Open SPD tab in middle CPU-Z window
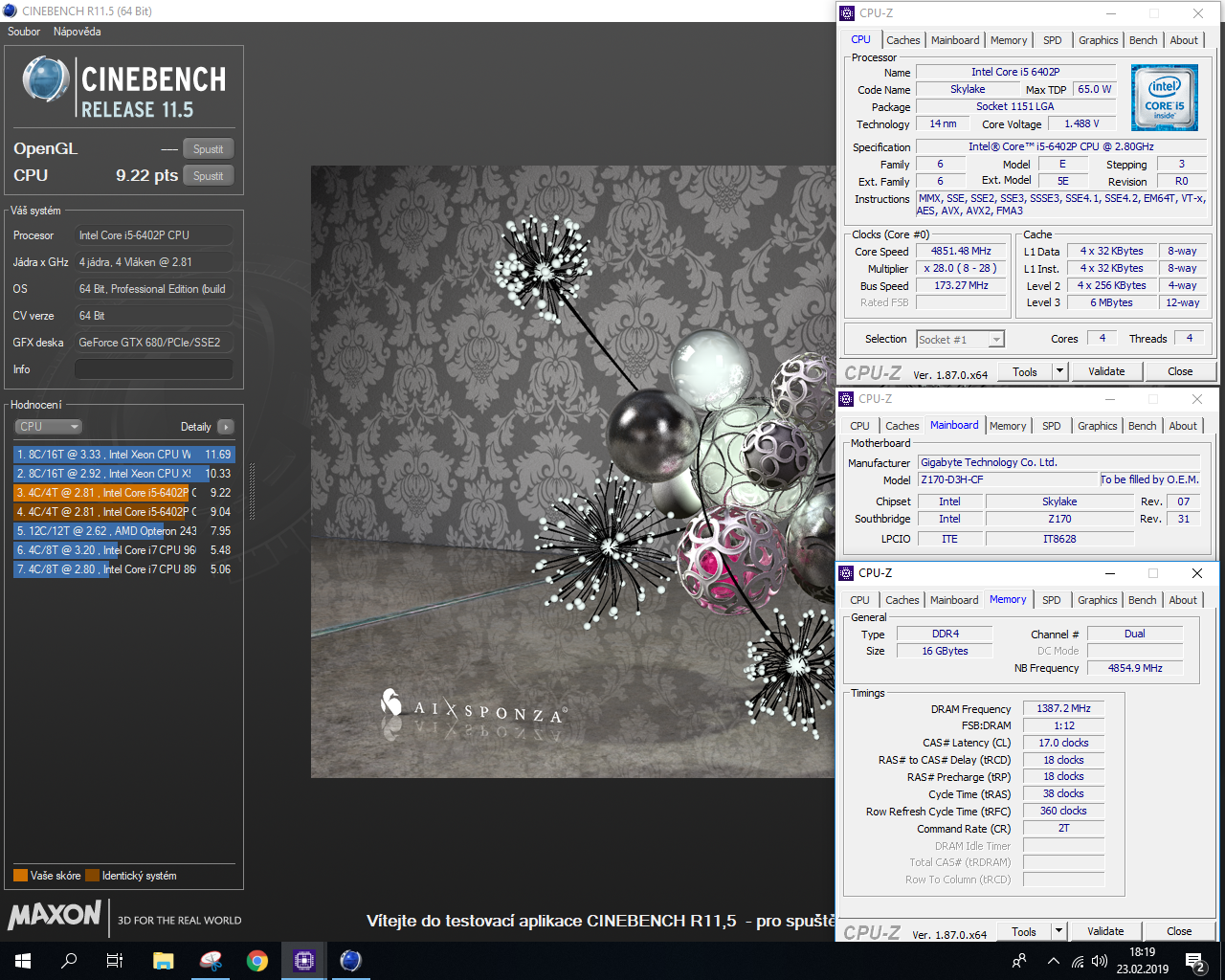Image resolution: width=1225 pixels, height=980 pixels. [x=1051, y=426]
